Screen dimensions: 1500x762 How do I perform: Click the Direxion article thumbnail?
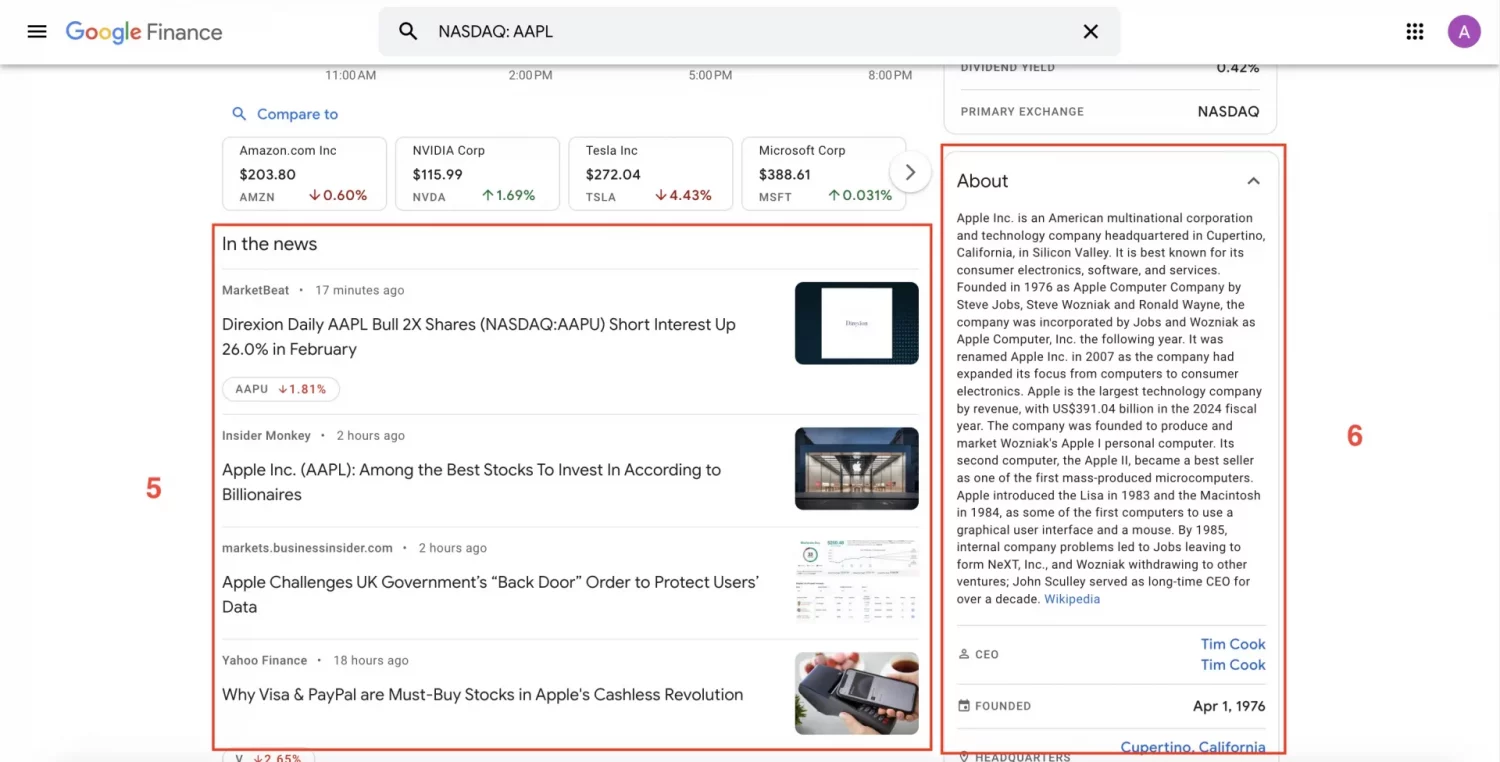(856, 323)
